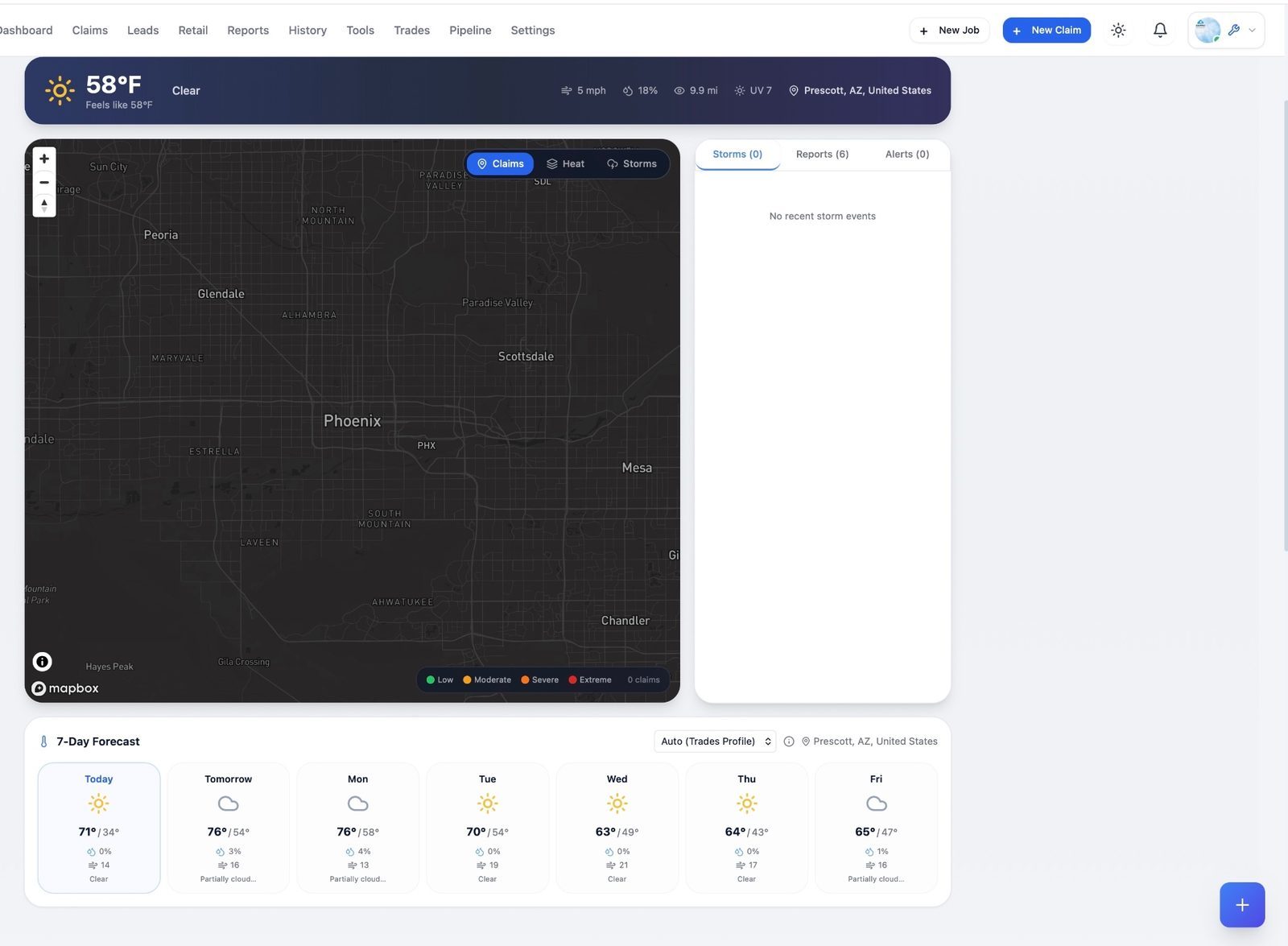
Task: Select the Wed forecast card
Action: click(617, 828)
